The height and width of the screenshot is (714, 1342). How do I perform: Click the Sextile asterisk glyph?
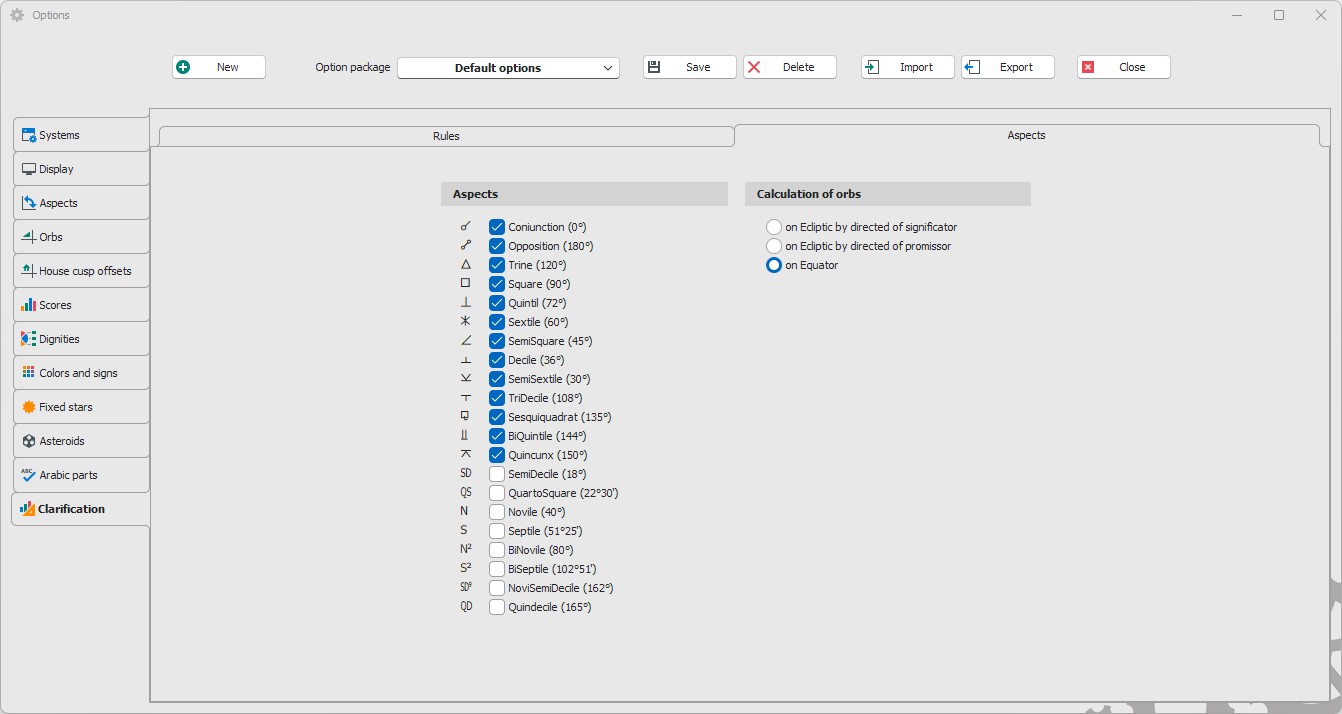465,322
